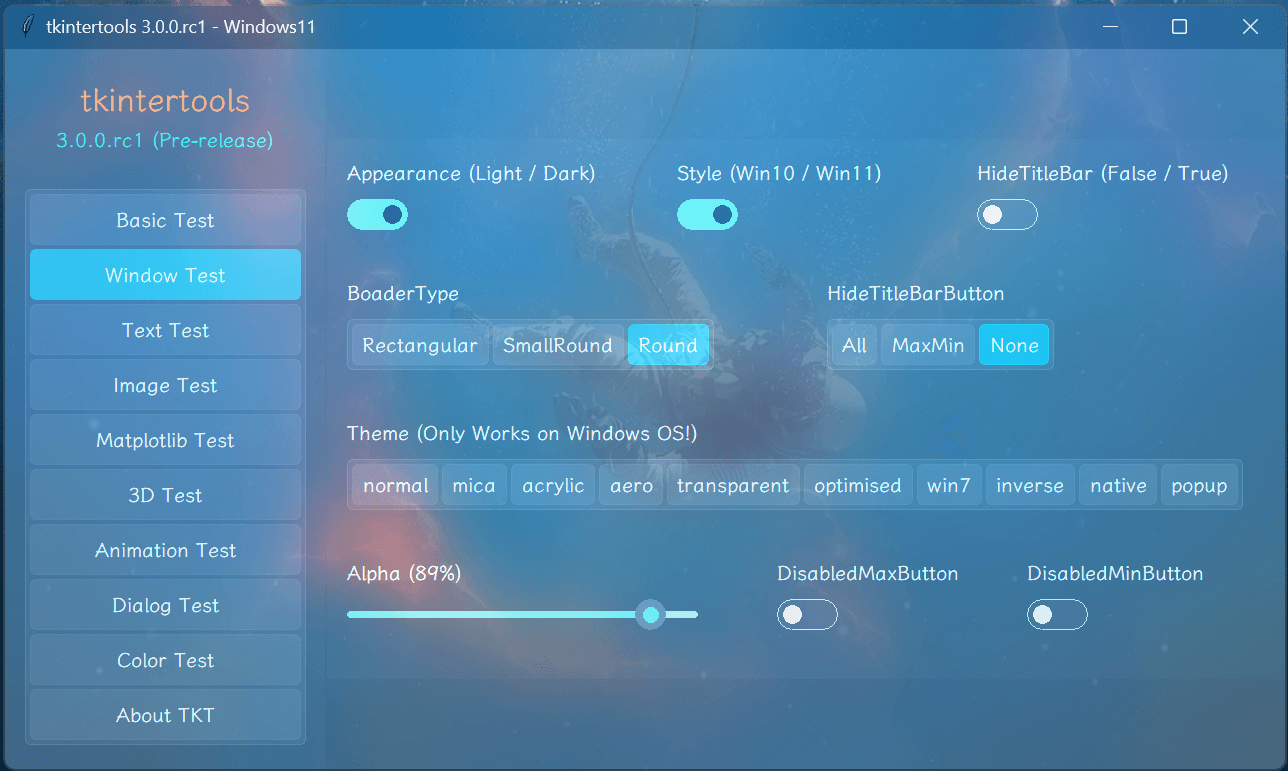Enable the DisabledMinButton switch
Screen dimensions: 1288x771
tap(1057, 614)
